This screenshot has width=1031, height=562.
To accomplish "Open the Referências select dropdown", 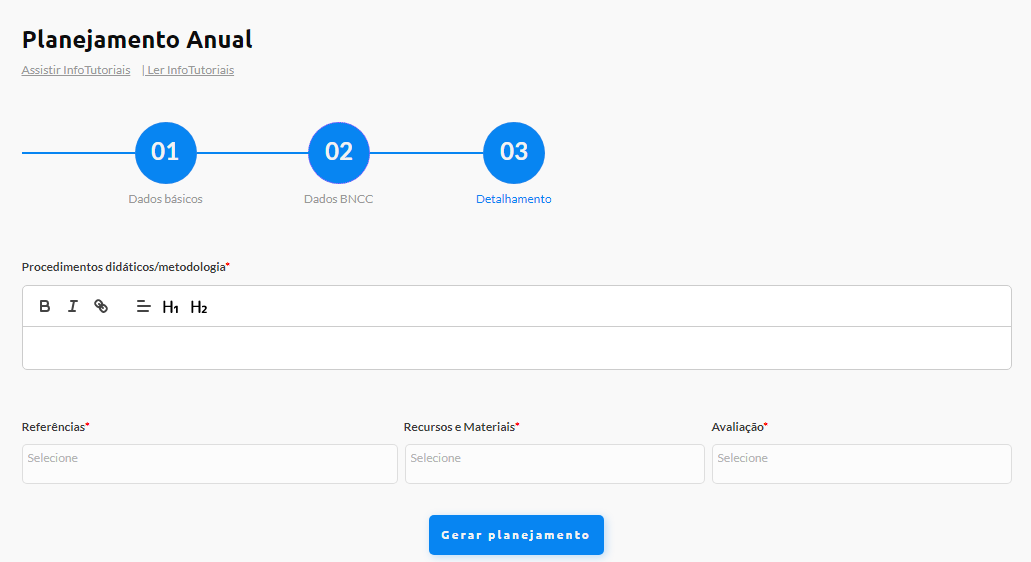I will pyautogui.click(x=210, y=464).
